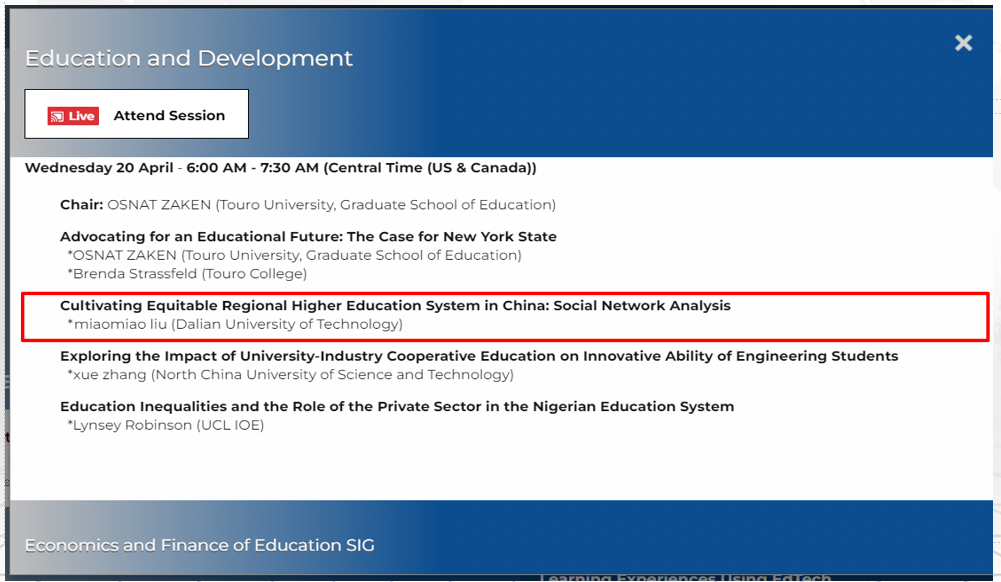Click the red Live broadcast icon
This screenshot has height=582, width=1001.
tap(72, 116)
